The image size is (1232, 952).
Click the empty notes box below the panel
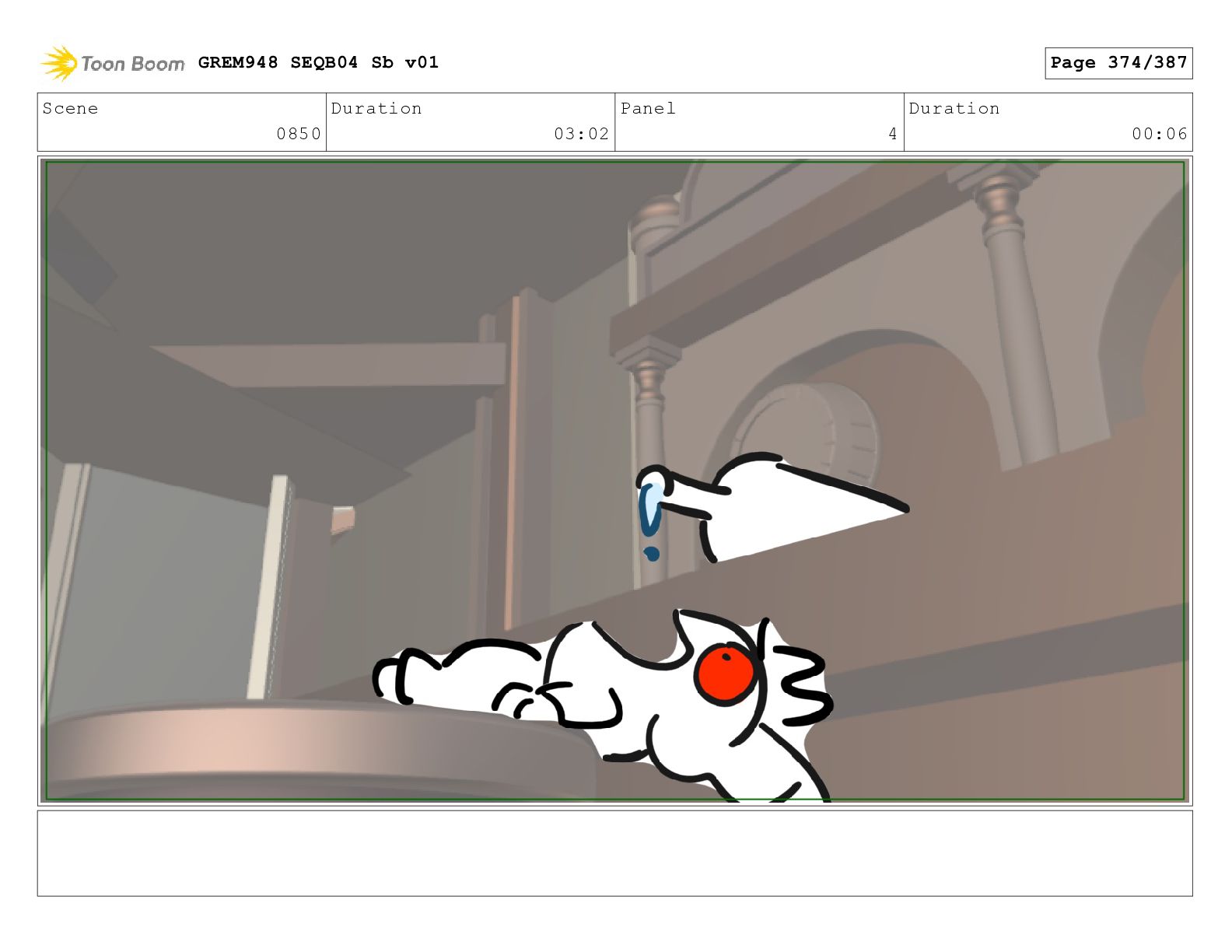[x=615, y=853]
